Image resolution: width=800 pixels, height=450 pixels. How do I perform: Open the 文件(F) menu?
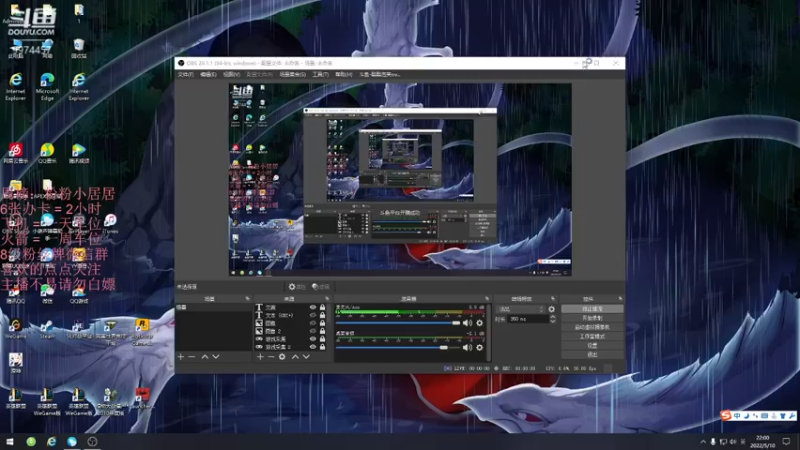(185, 74)
